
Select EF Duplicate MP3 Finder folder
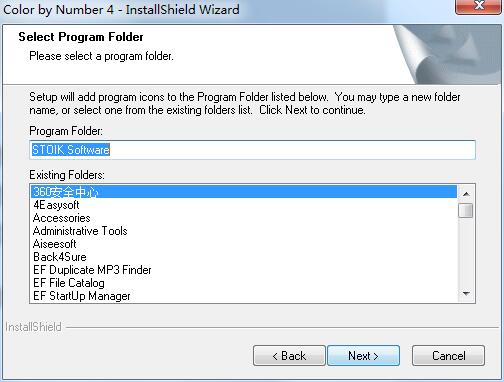[244, 270]
